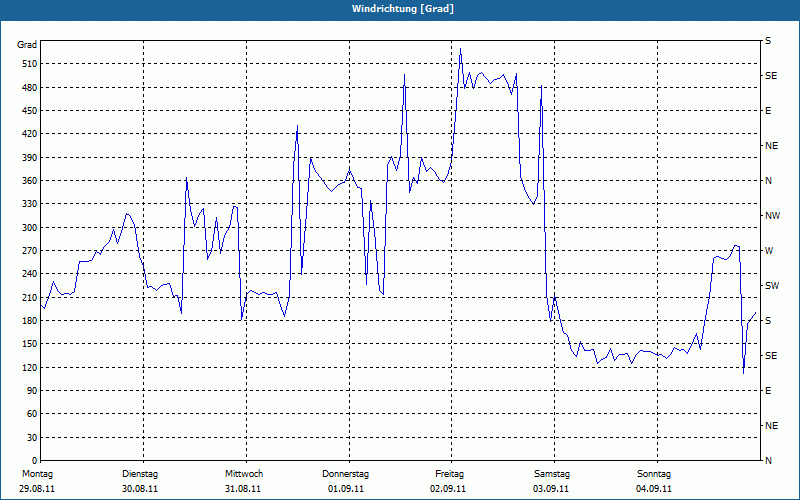Click the 'E' compass label level with 90
The width and height of the screenshot is (800, 500).
768,390
